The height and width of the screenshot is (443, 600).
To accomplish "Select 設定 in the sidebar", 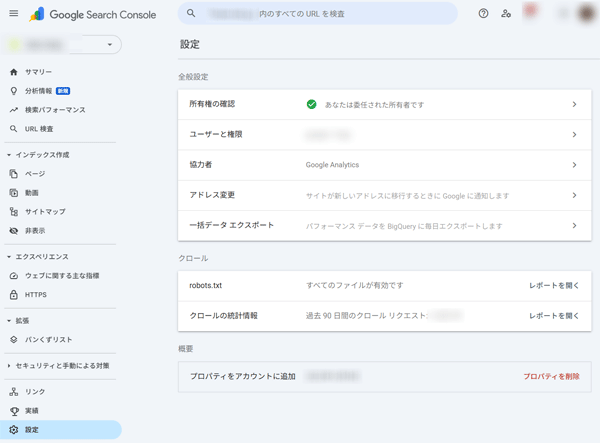I will click(x=32, y=430).
